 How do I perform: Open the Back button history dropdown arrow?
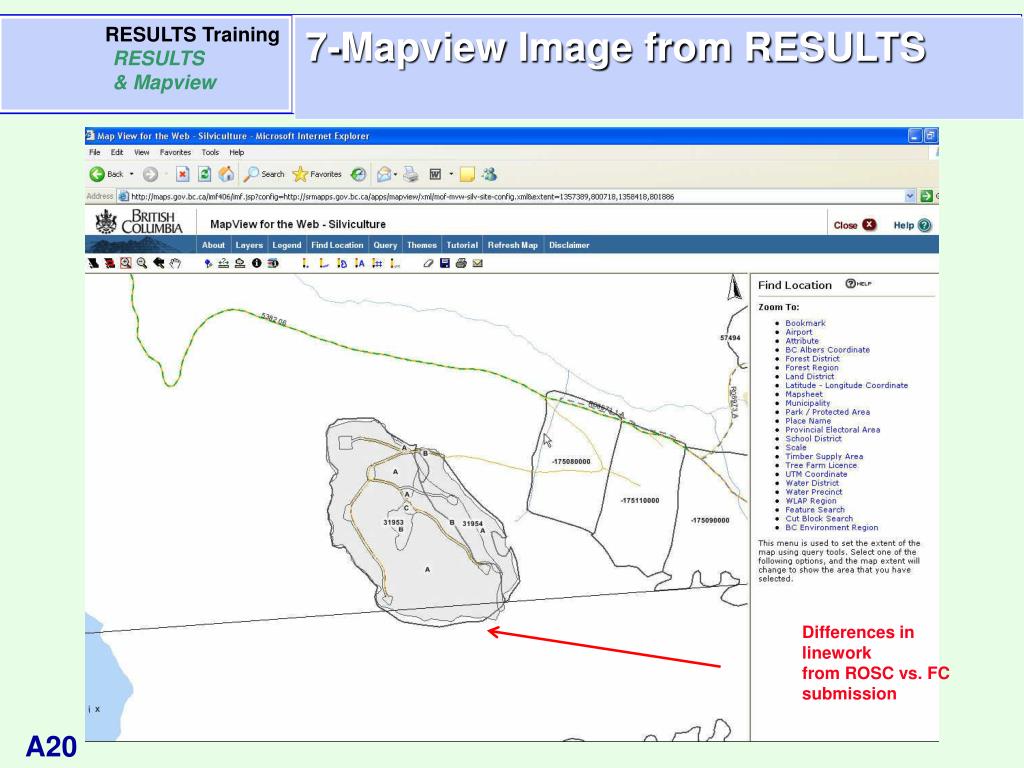(x=132, y=174)
